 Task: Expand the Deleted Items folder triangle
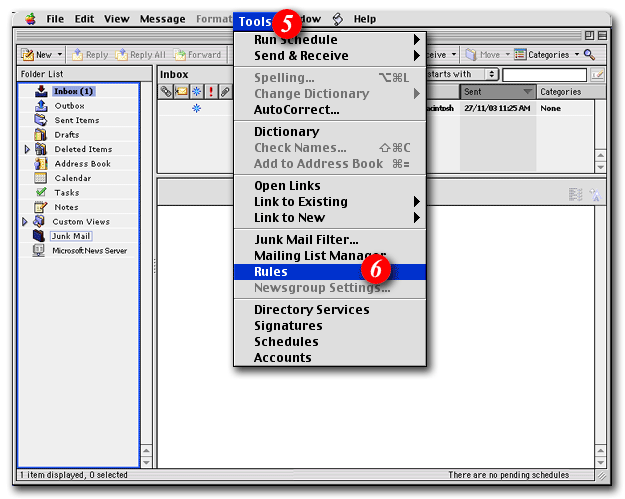[x=28, y=150]
